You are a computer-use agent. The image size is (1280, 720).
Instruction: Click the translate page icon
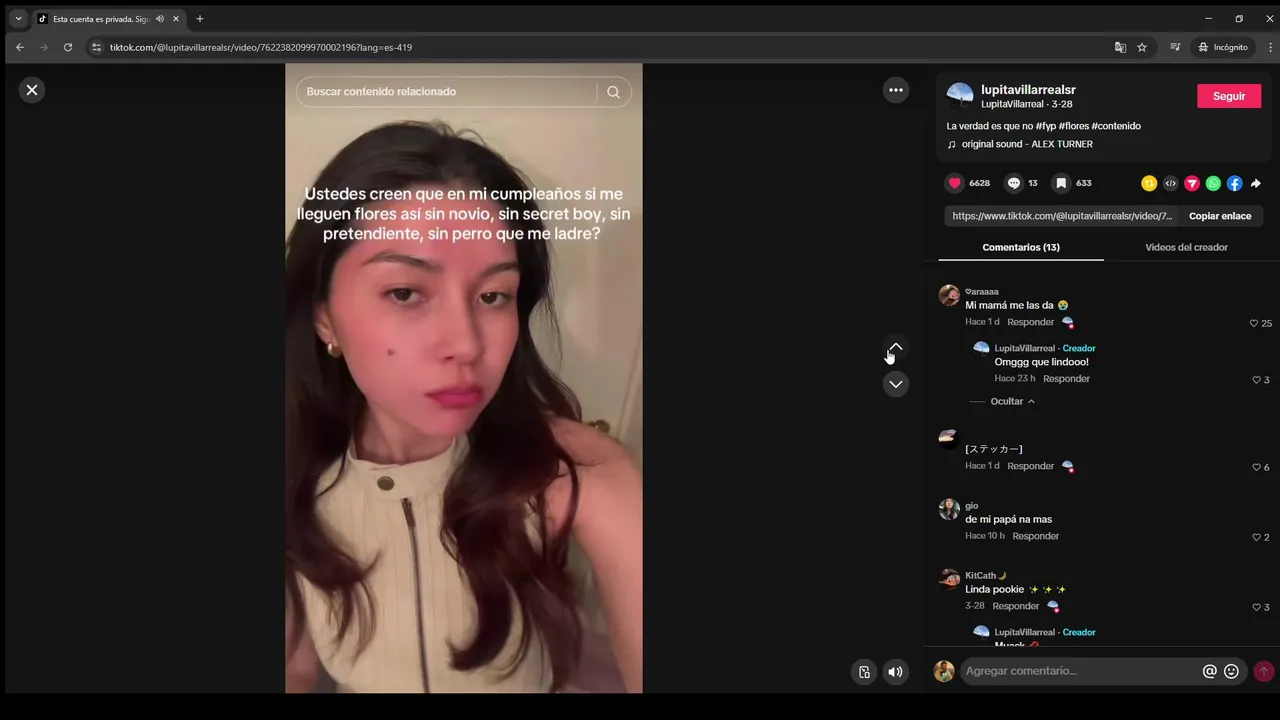(1120, 47)
